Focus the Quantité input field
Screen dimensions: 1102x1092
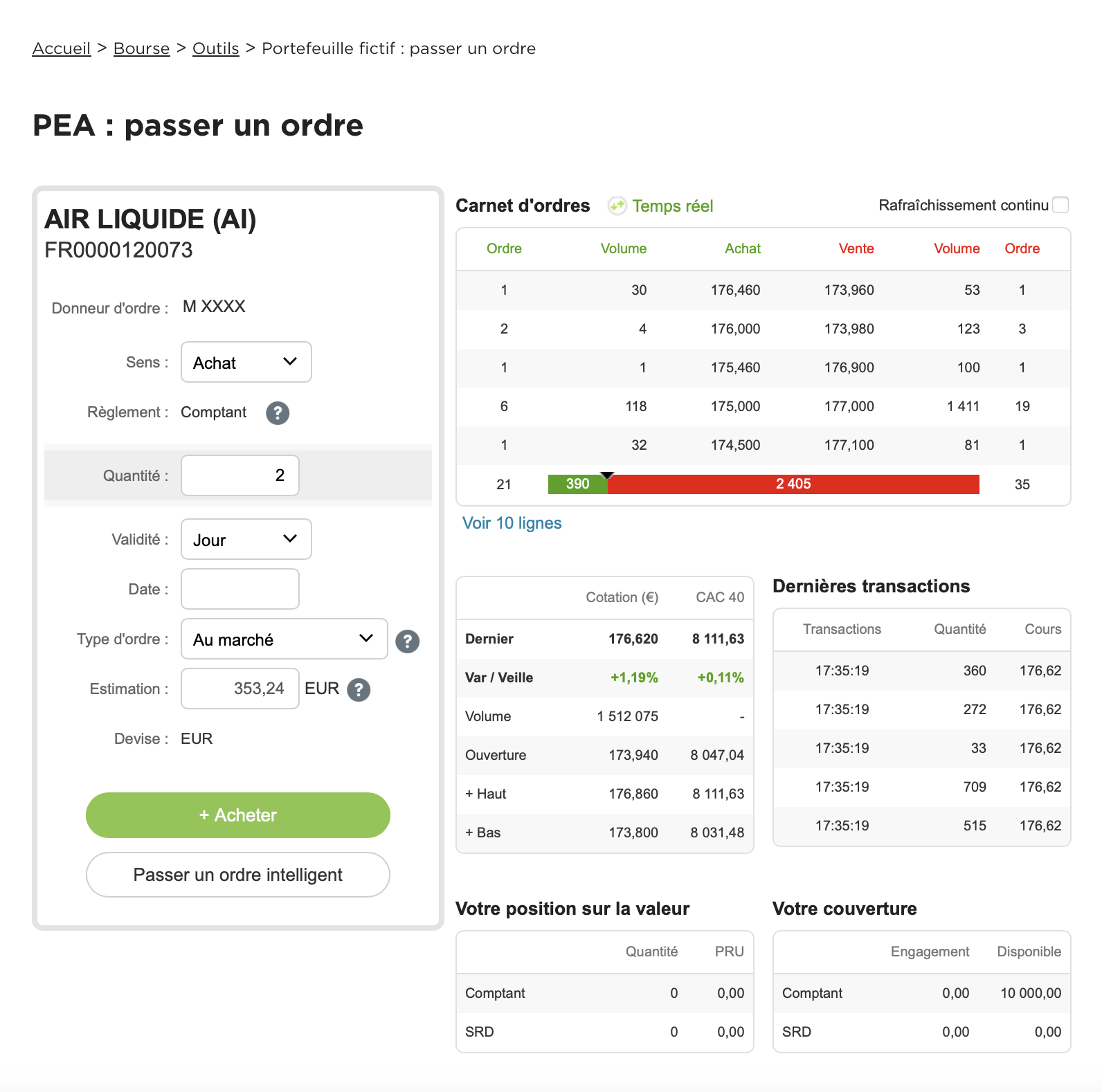(240, 475)
